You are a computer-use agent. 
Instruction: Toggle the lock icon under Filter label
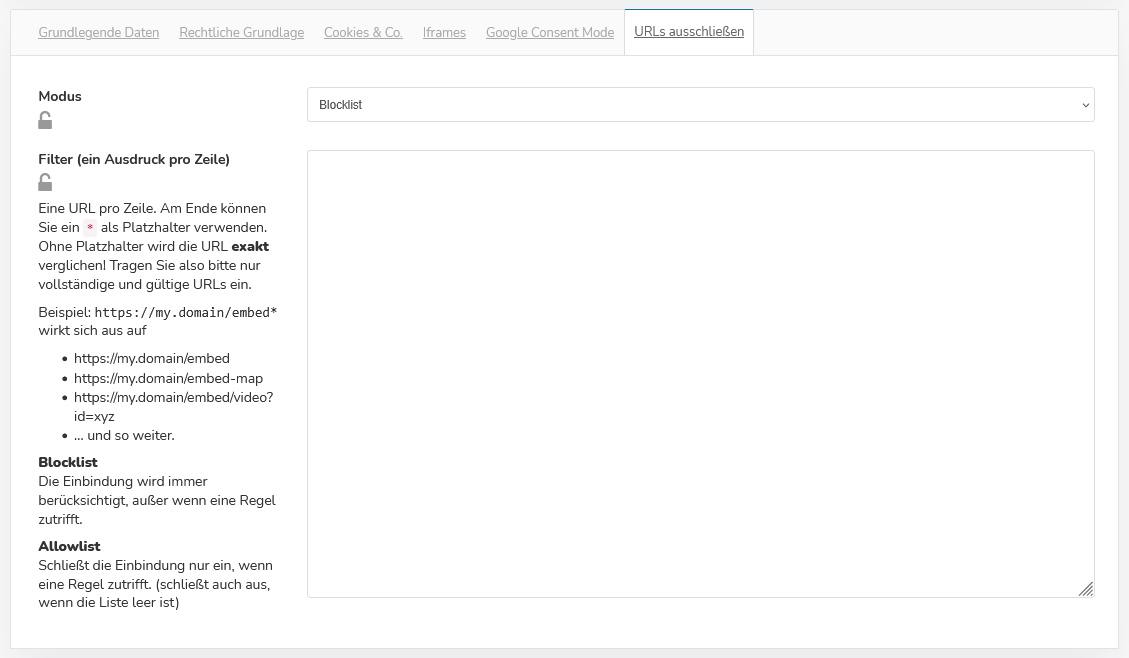click(x=45, y=183)
